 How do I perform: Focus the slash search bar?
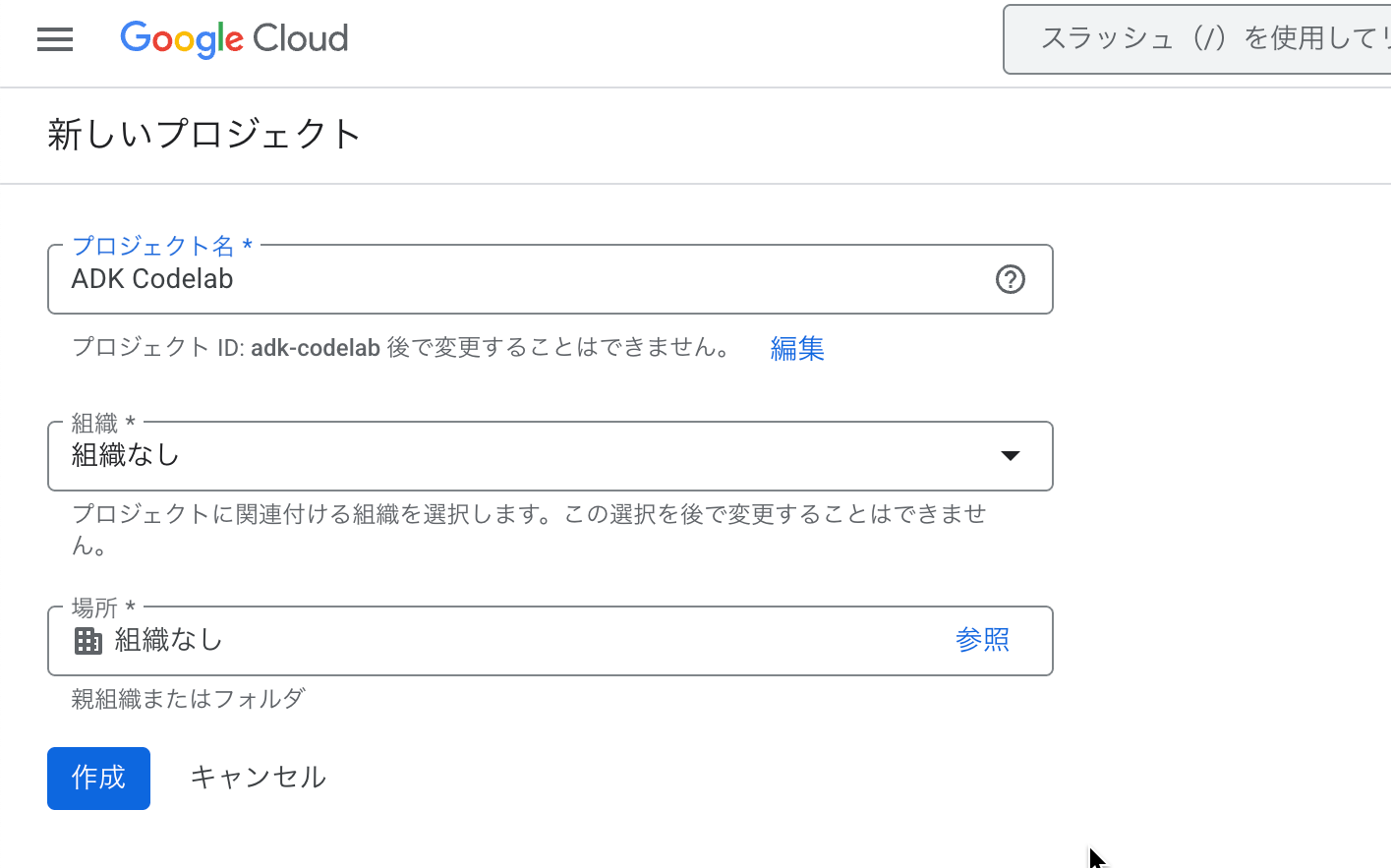pyautogui.click(x=1196, y=39)
